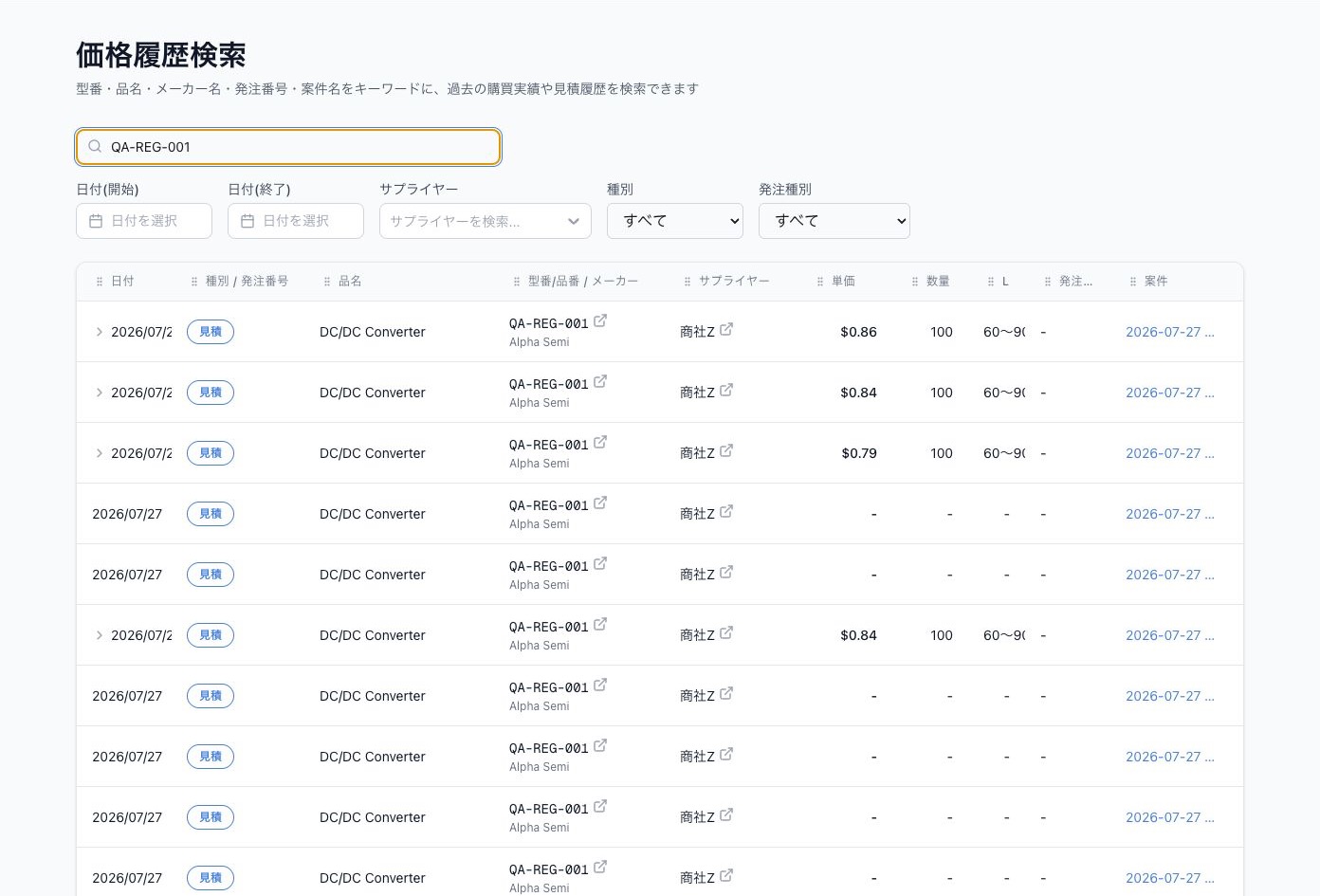The image size is (1320, 896).
Task: Click the 型番/品番 / メーカー column header label
Action: click(583, 282)
